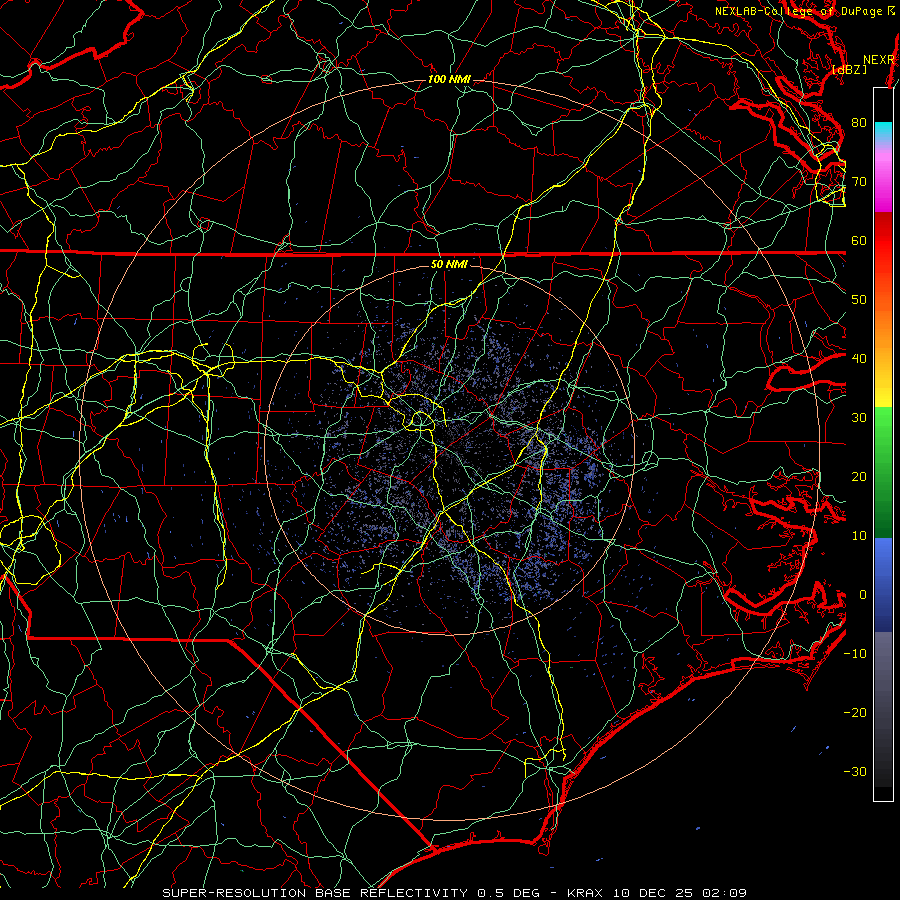
Task: Click the -10 dBZ scale value
Action: (855, 653)
